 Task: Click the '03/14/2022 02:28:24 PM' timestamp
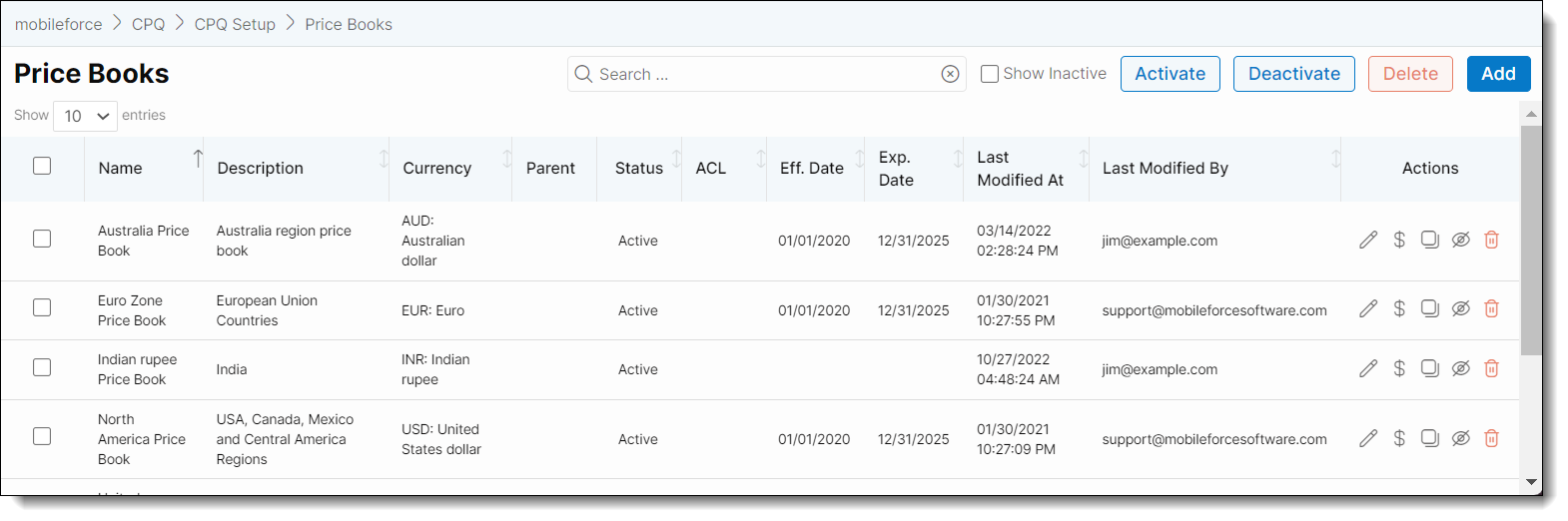click(x=1018, y=241)
